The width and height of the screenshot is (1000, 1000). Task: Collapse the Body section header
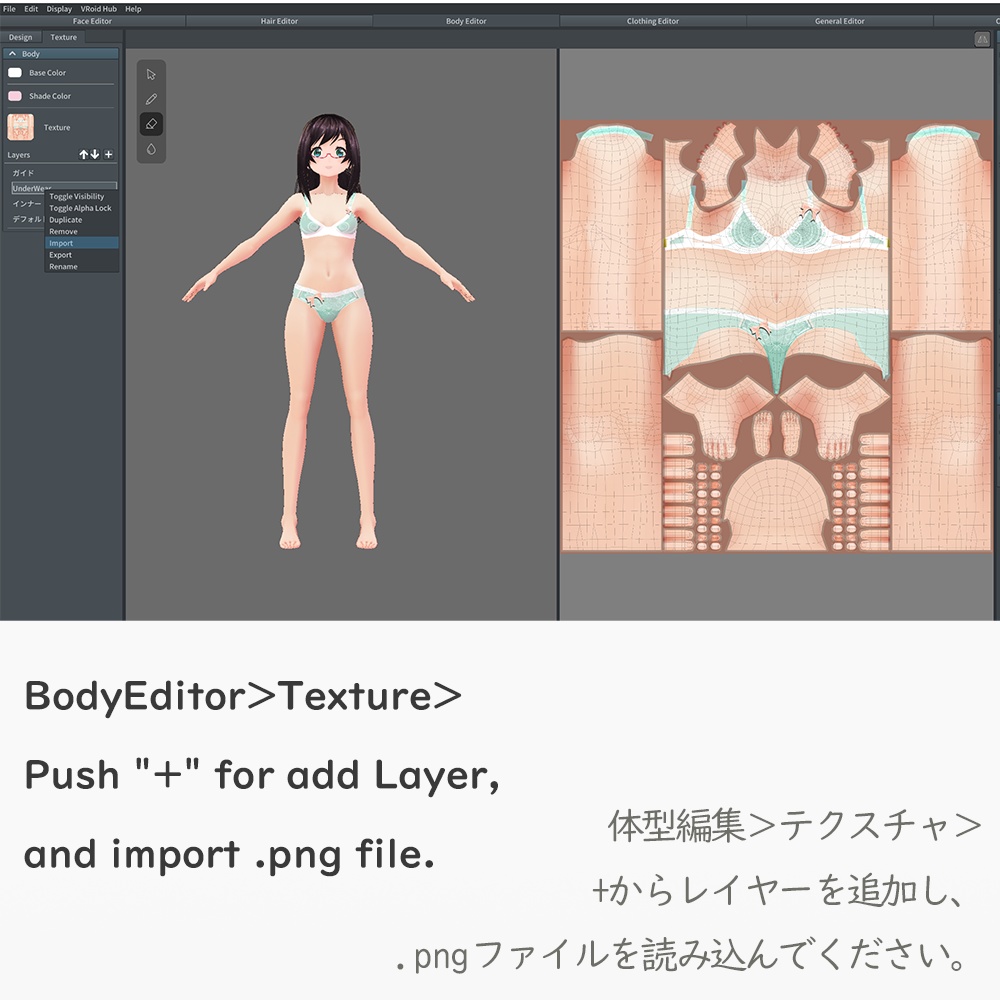click(11, 51)
